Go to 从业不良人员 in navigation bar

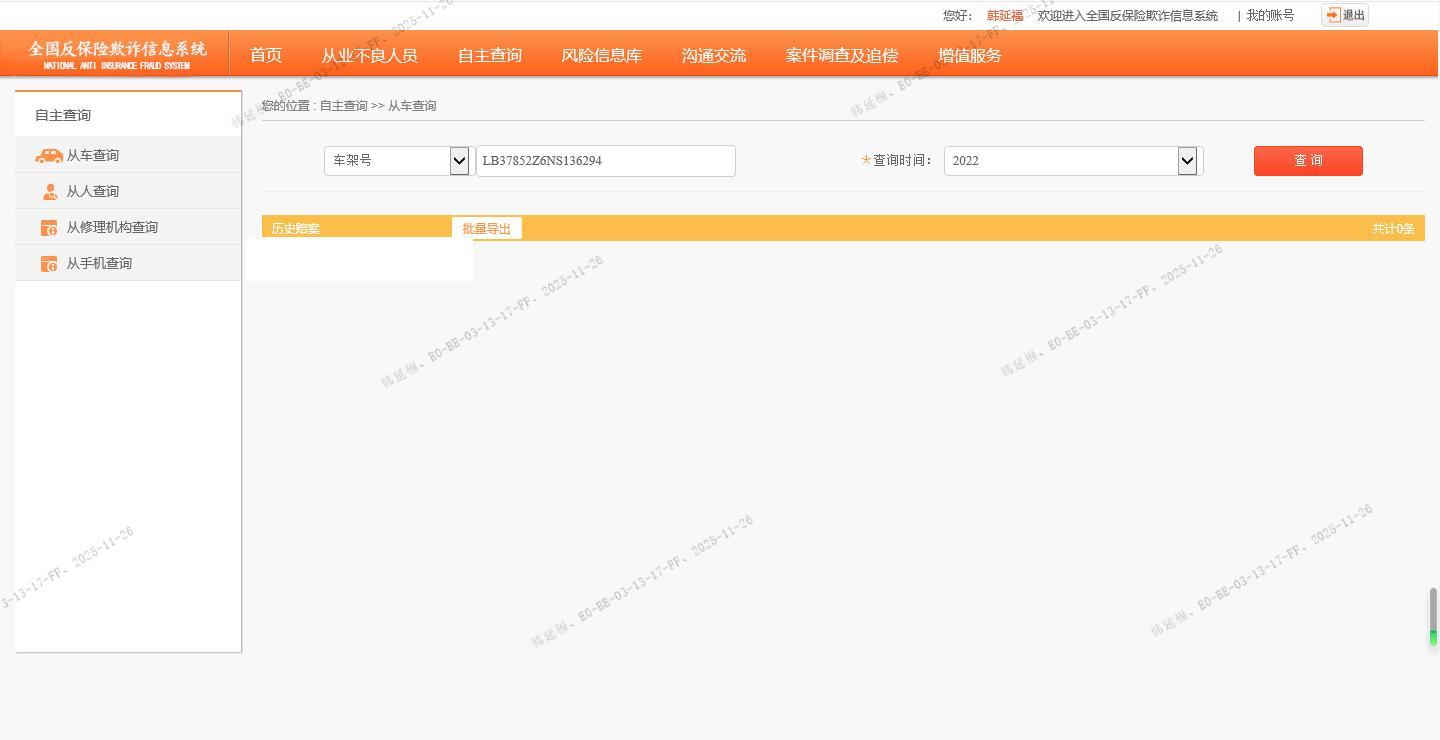(x=369, y=56)
